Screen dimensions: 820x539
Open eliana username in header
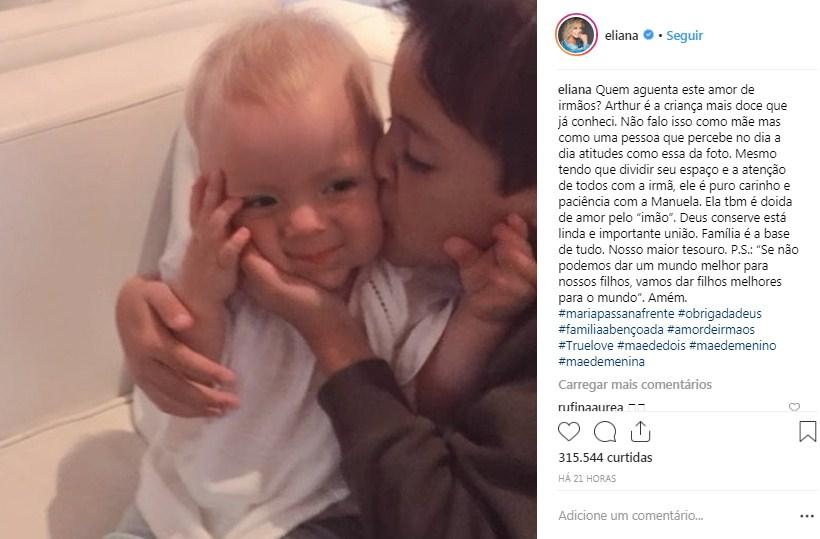(621, 36)
